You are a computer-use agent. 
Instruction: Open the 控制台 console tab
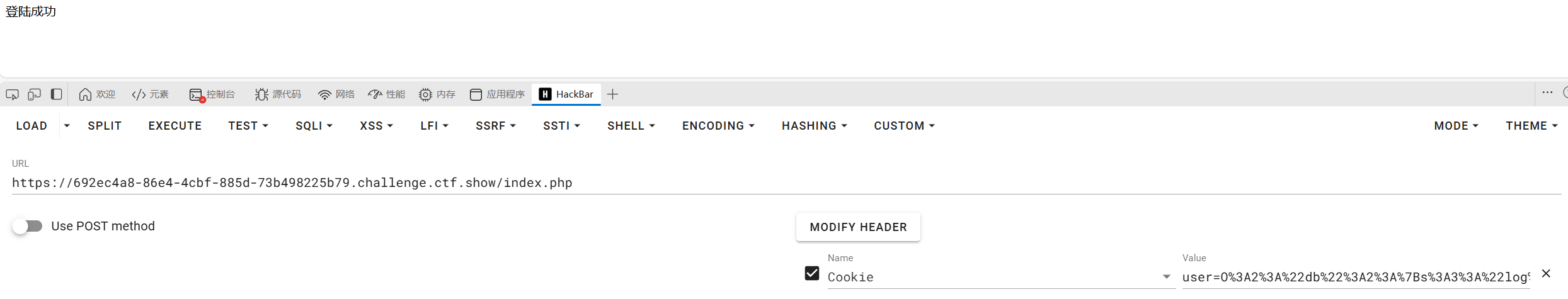[212, 94]
